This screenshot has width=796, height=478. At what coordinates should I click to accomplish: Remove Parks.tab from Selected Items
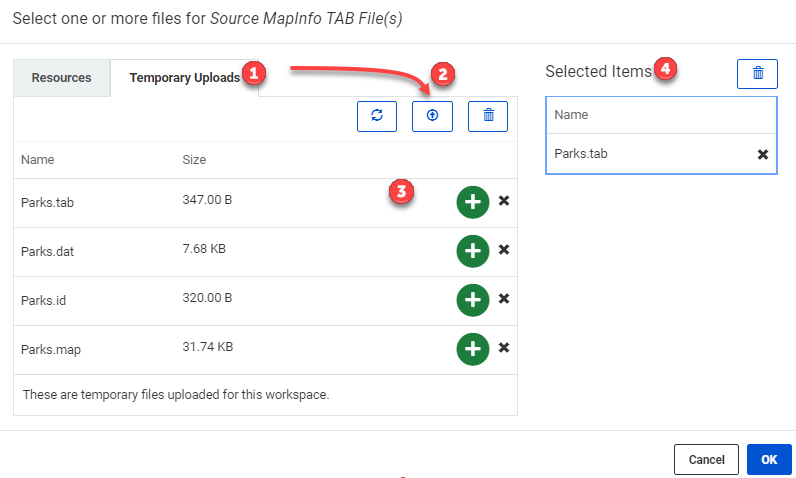[x=762, y=154]
